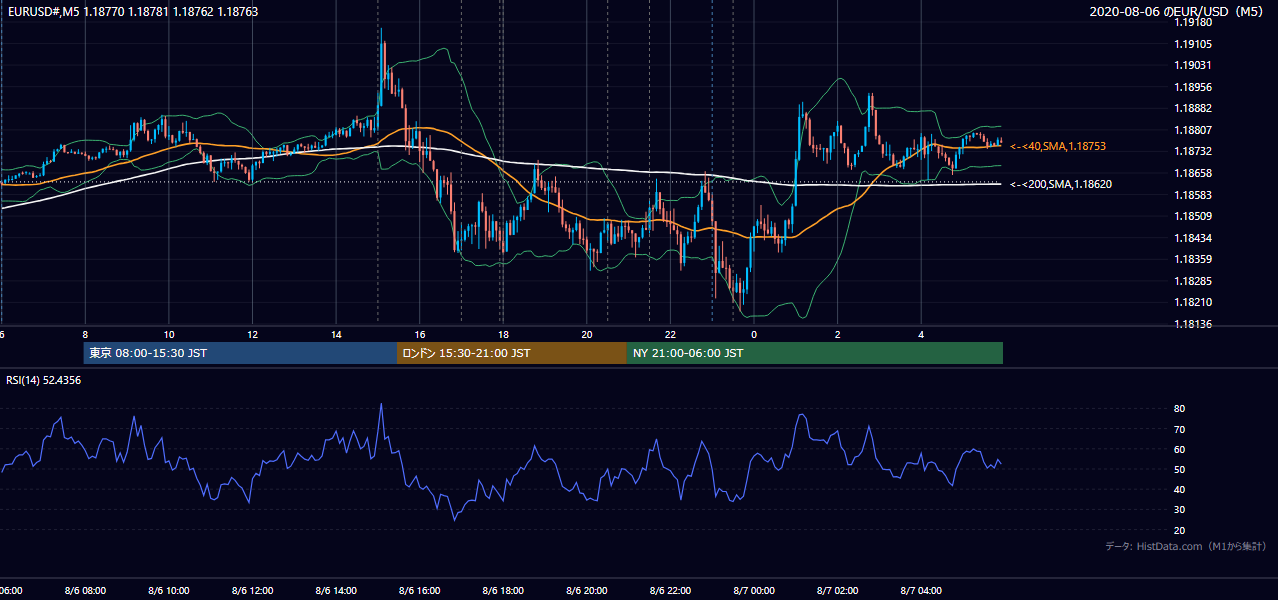Image resolution: width=1278 pixels, height=600 pixels.
Task: Click price axis value 1.19180
Action: pyautogui.click(x=1192, y=22)
